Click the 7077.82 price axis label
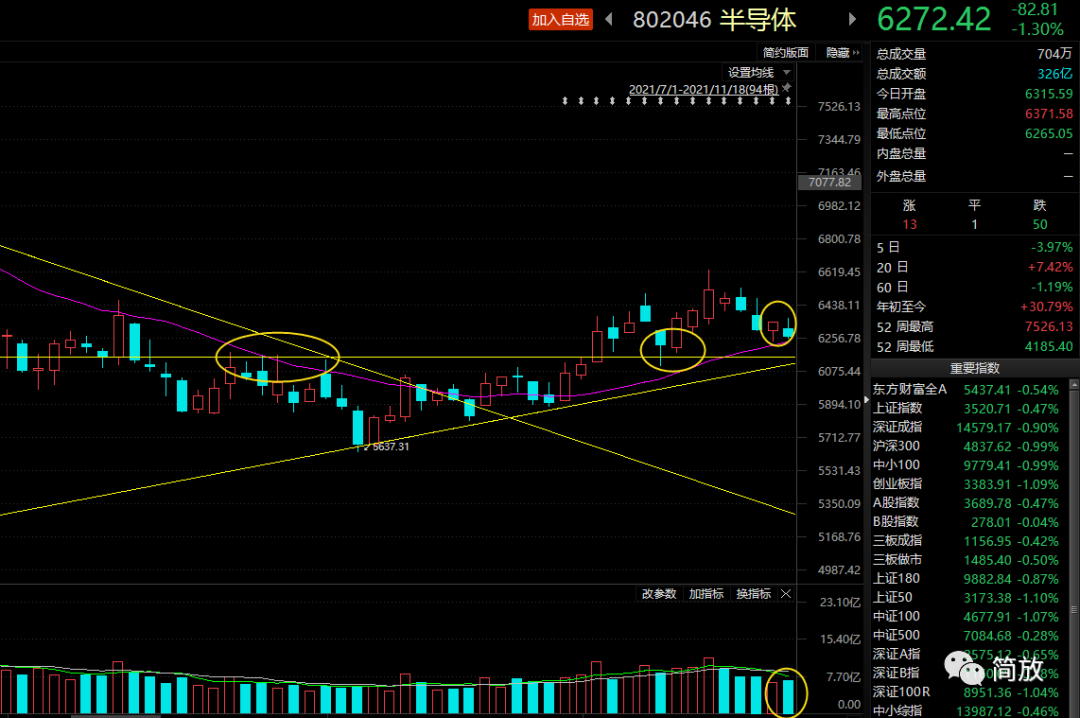Image resolution: width=1080 pixels, height=718 pixels. point(829,182)
